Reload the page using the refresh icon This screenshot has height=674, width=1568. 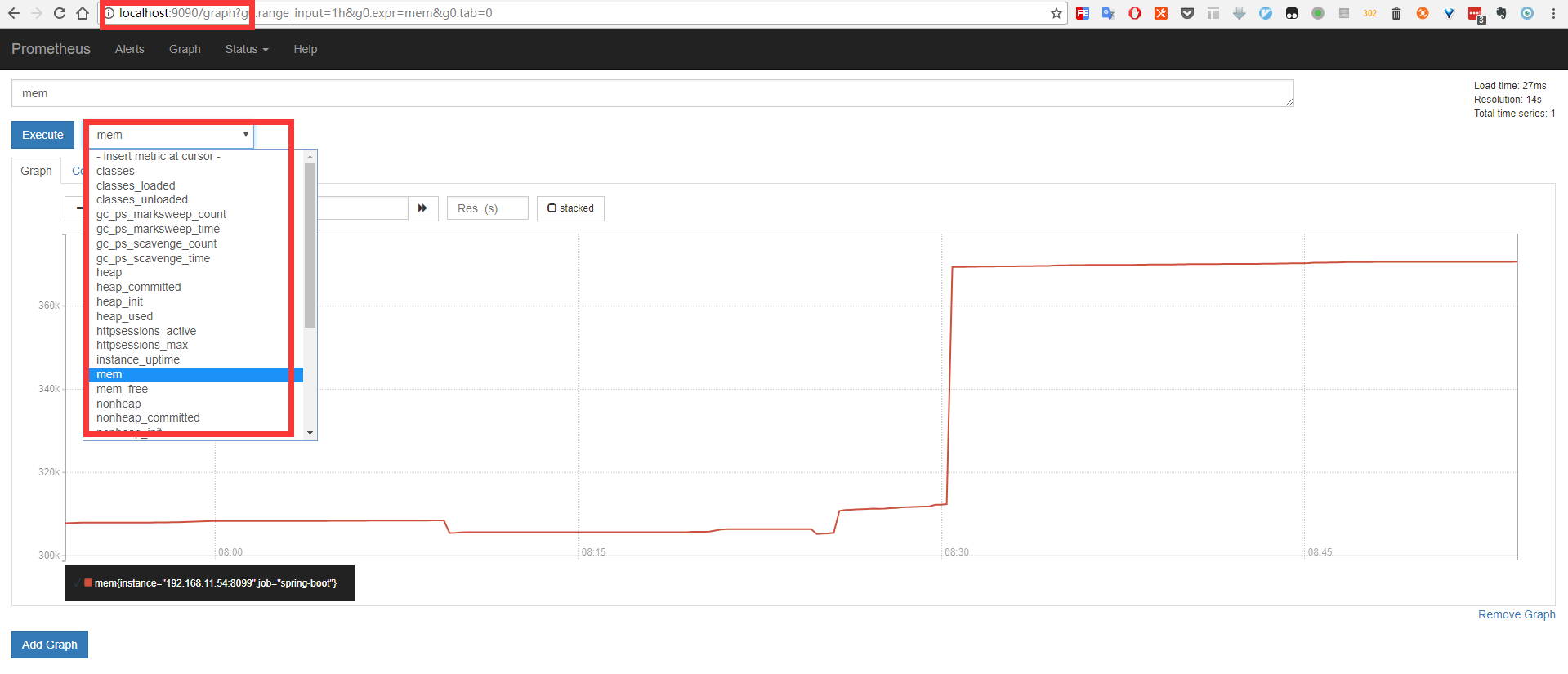(x=60, y=13)
